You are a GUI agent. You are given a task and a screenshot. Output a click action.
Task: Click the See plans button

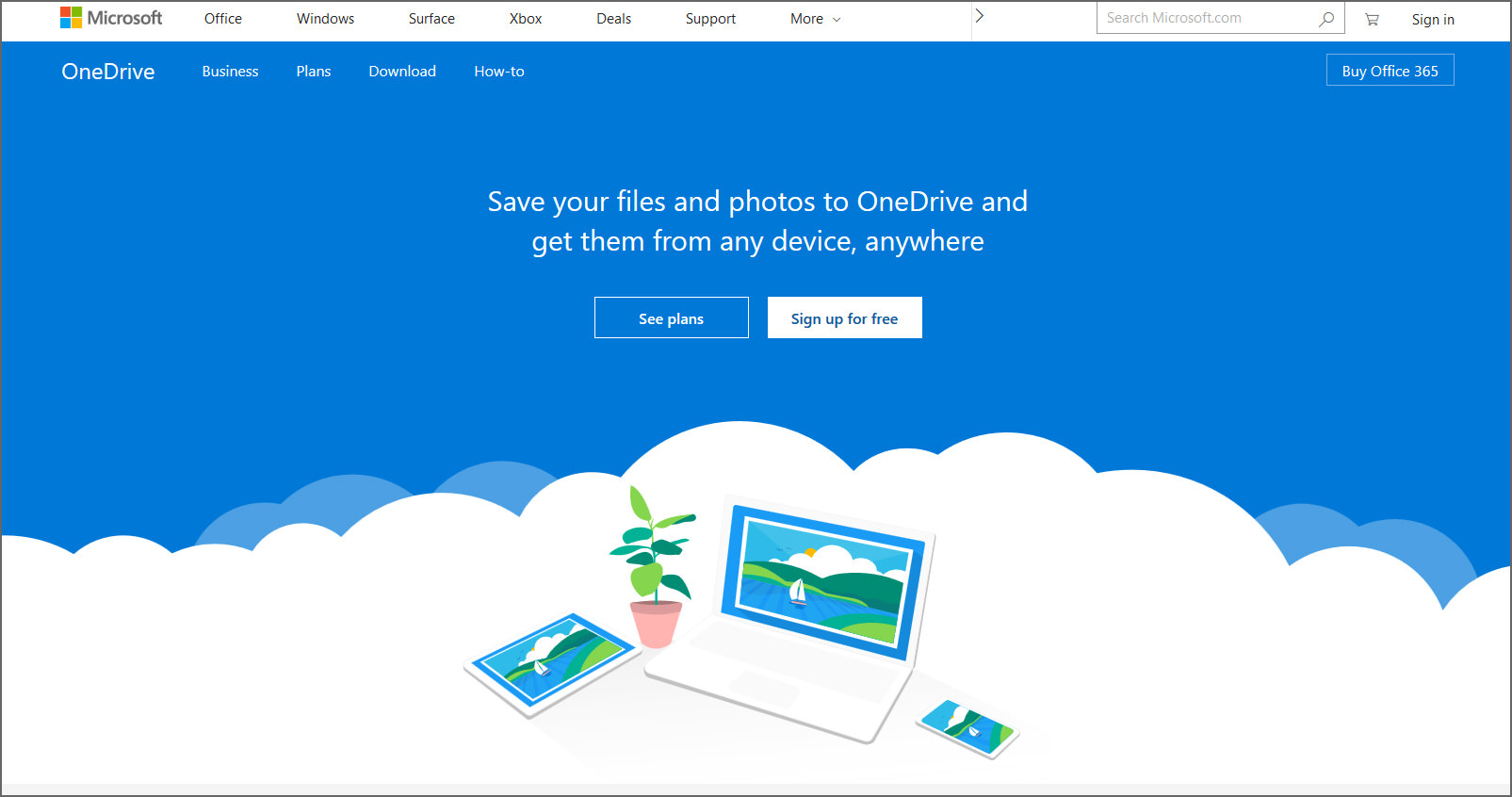[672, 318]
